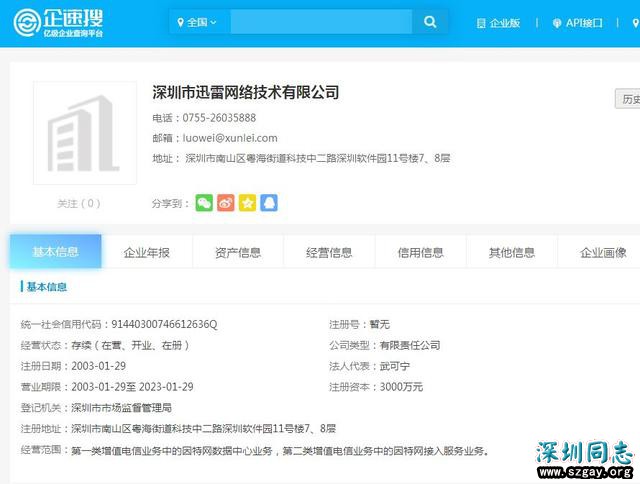
Task: Click the legal representative name 武可宁
Action: (395, 366)
